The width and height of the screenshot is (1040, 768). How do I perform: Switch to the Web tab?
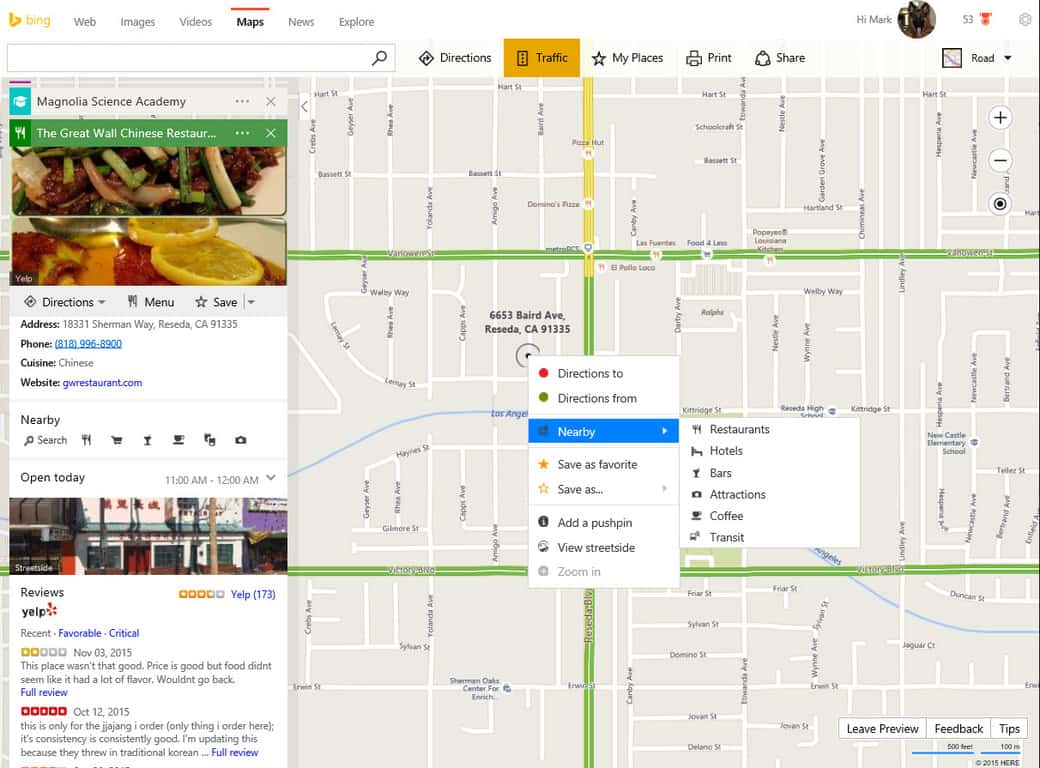[85, 22]
